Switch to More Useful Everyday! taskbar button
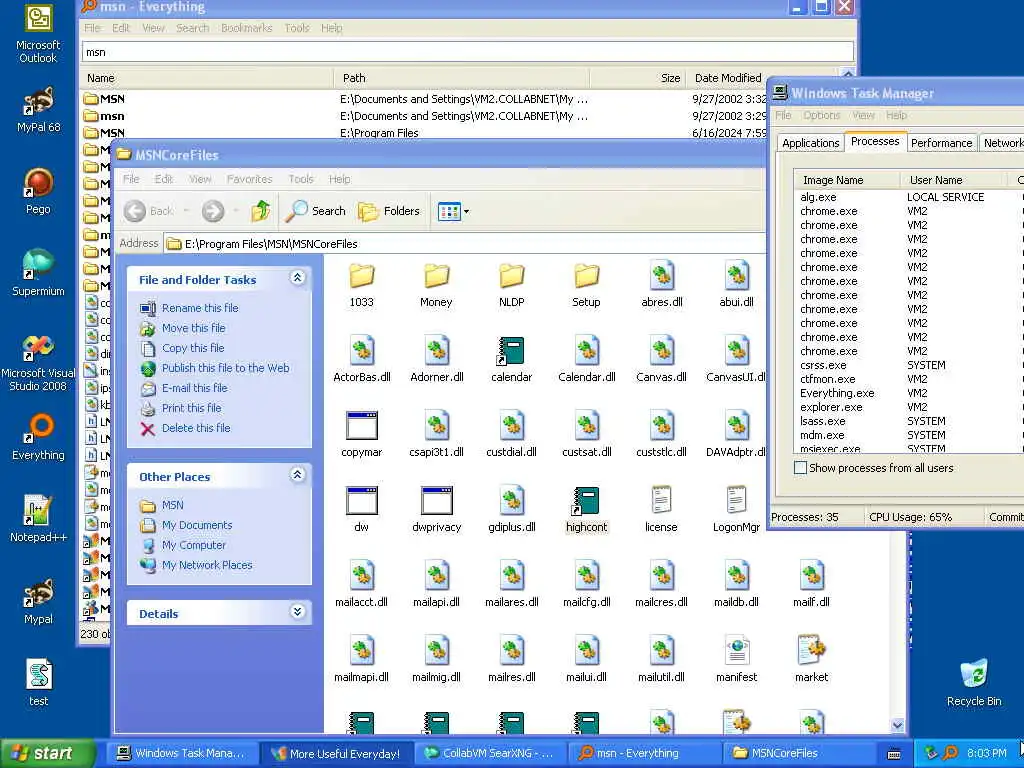1024x768 pixels. (x=335, y=754)
